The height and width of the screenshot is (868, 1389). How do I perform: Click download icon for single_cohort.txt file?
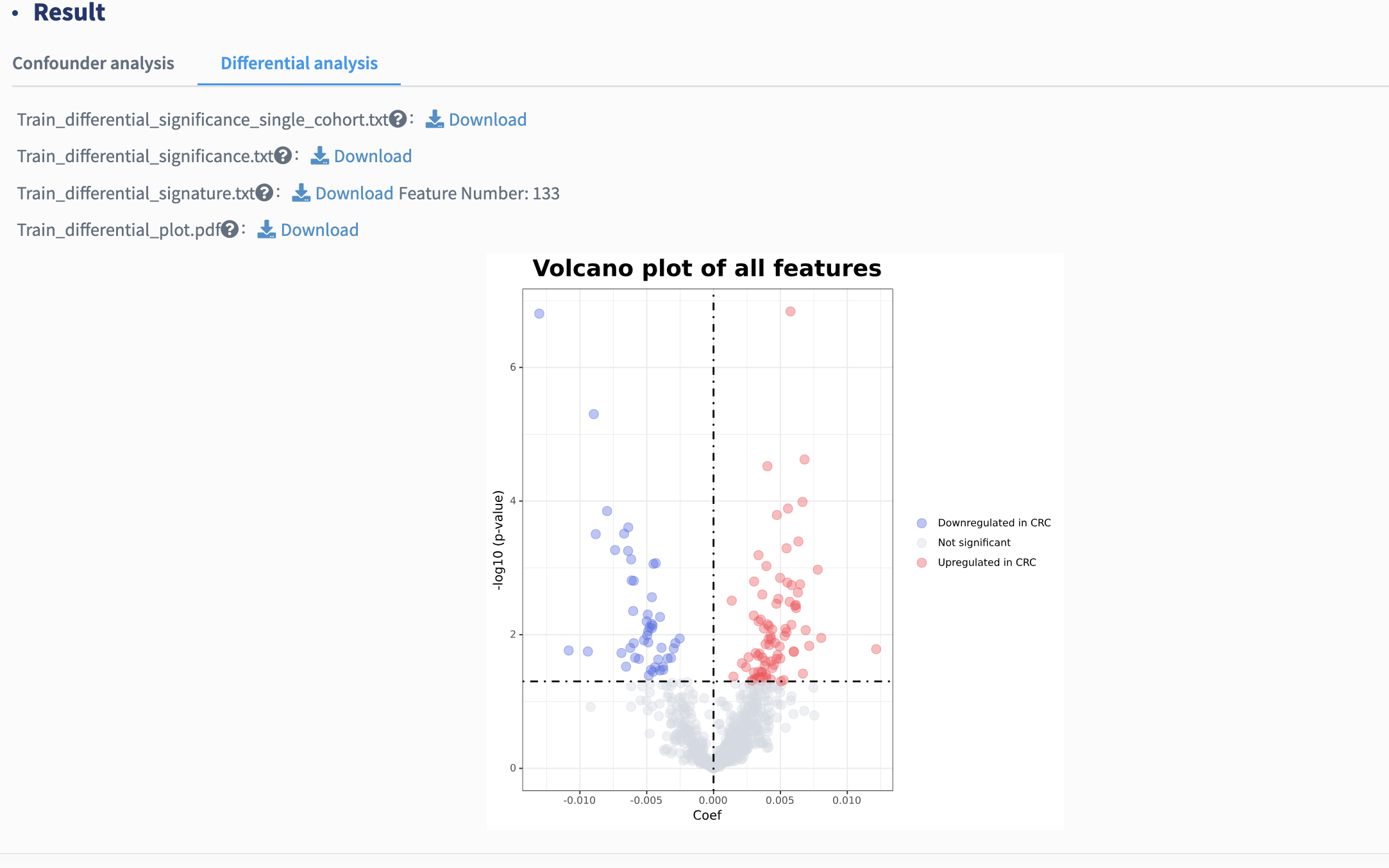tap(435, 119)
